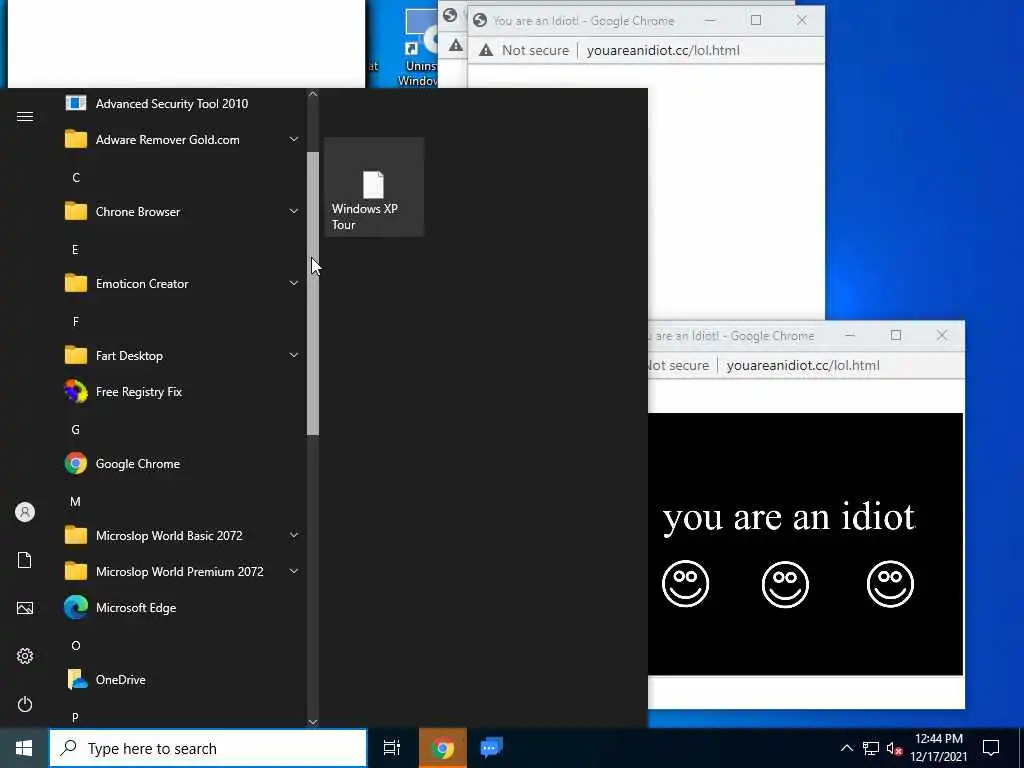The width and height of the screenshot is (1024, 768).
Task: Click the rightmost smiley face
Action: [x=890, y=583]
